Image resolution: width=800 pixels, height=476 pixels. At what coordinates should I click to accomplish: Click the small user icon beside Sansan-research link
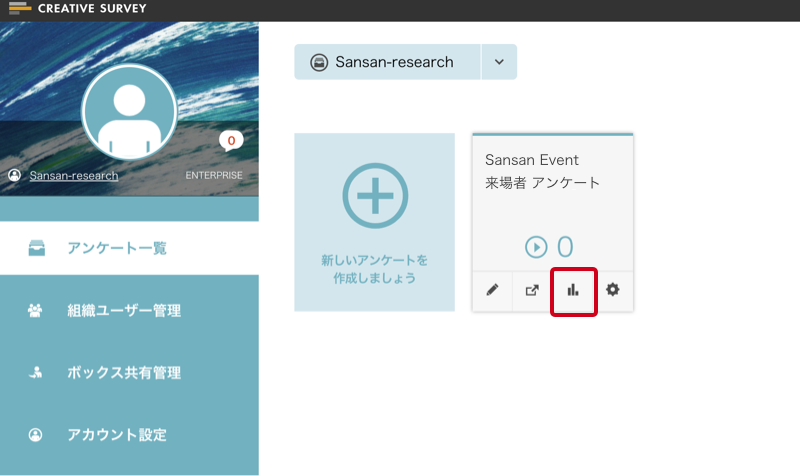point(14,175)
